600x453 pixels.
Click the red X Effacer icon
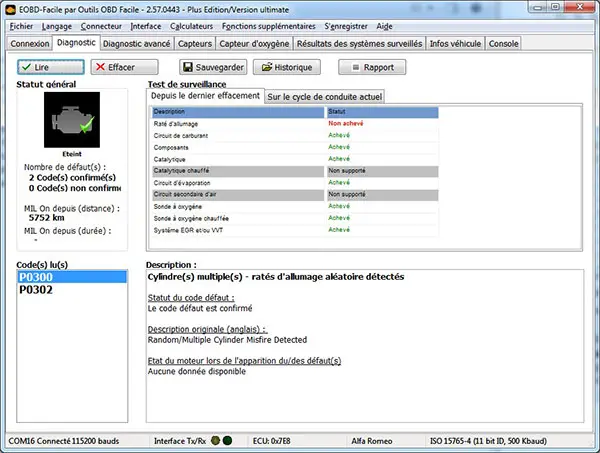tap(100, 67)
